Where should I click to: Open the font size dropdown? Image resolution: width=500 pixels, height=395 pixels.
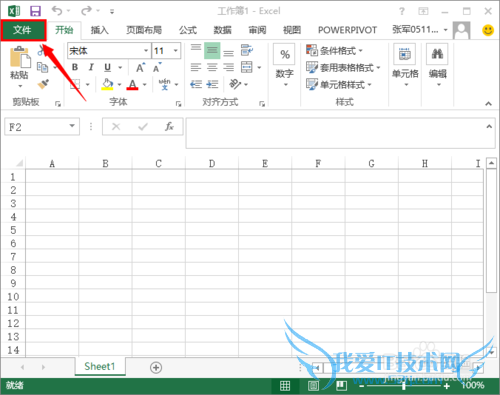click(176, 51)
